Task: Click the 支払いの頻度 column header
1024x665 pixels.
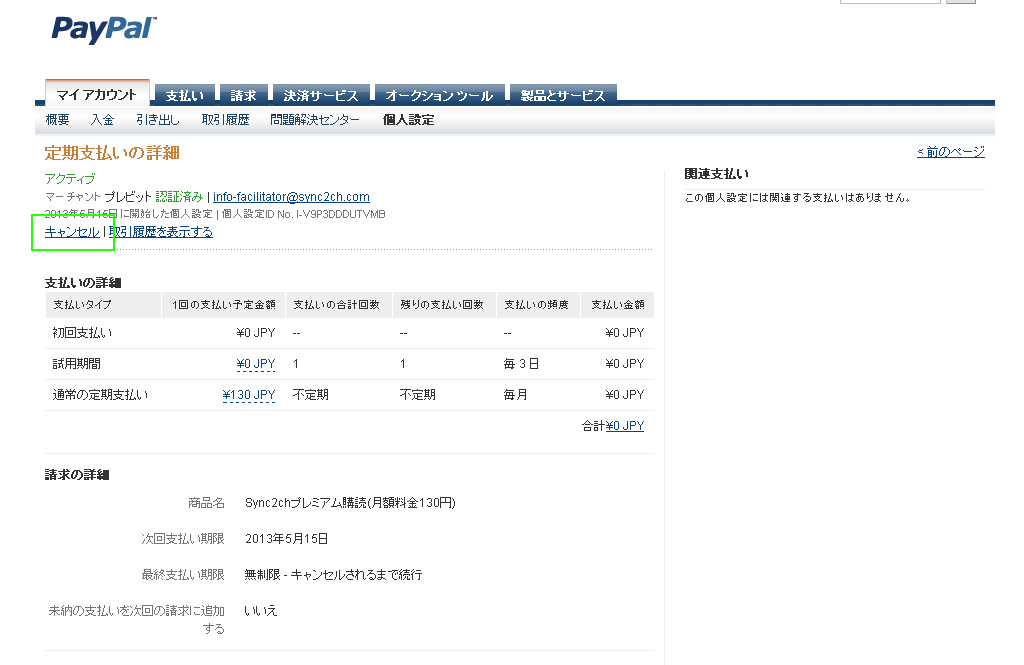Action: pos(536,305)
